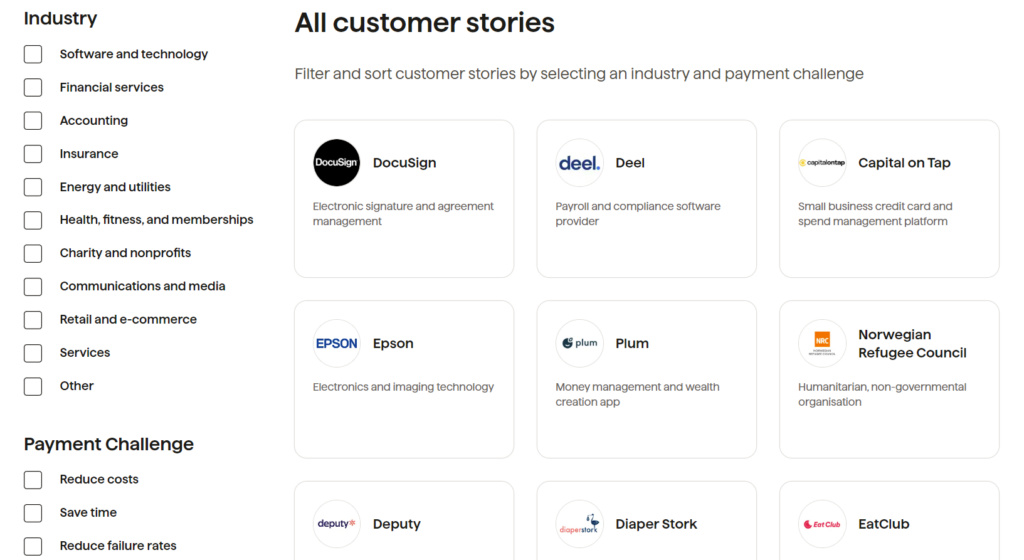
Task: Click the Diaper Stork logo icon
Action: (x=579, y=524)
